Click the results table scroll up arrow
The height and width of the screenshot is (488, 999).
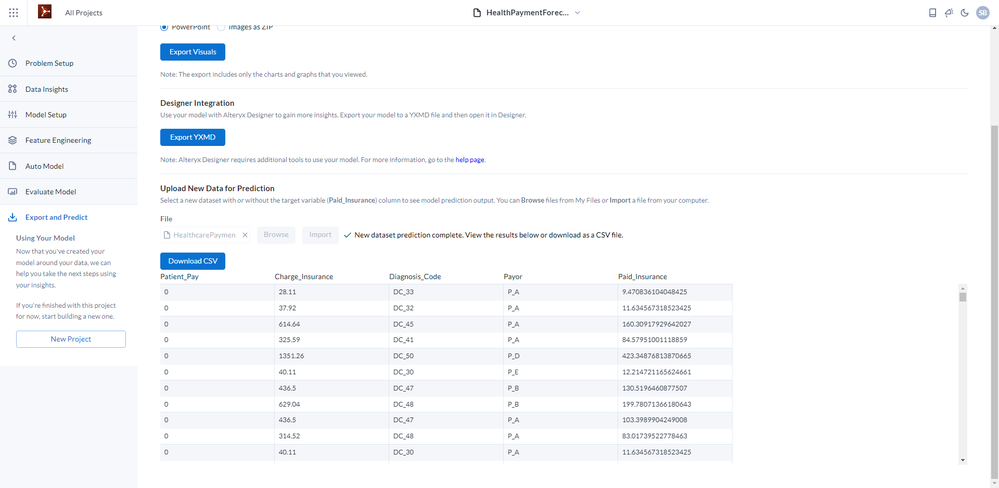963,288
